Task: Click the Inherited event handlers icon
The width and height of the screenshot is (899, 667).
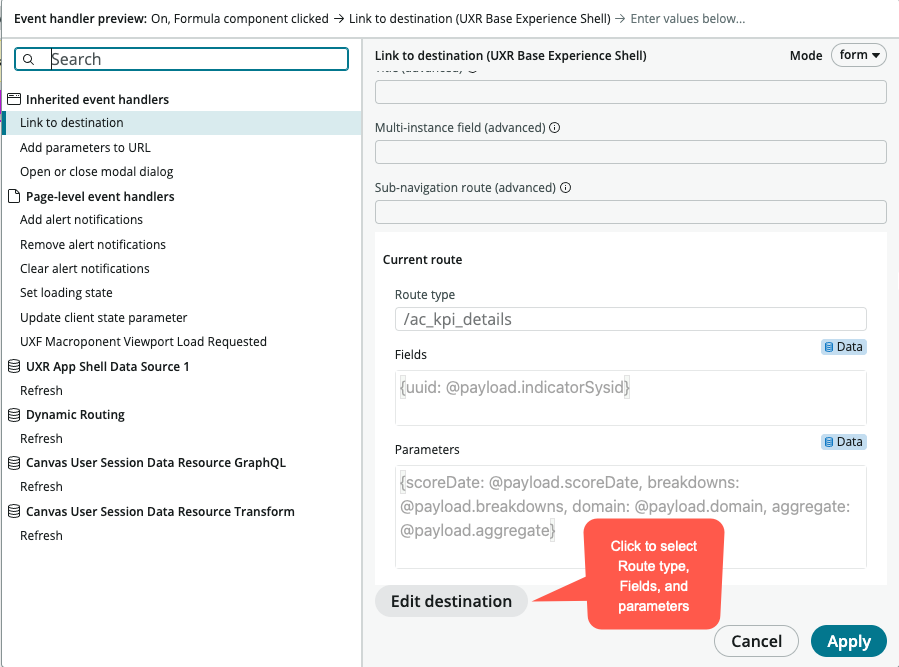Action: click(14, 100)
